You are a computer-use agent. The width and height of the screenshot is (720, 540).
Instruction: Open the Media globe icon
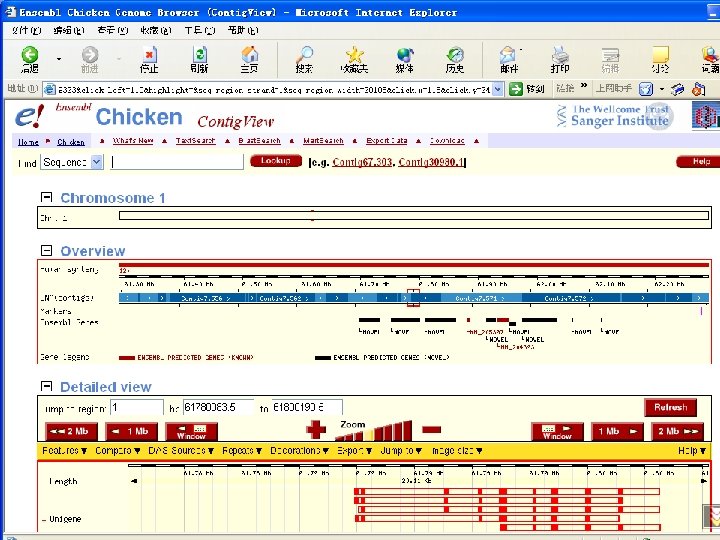405,55
